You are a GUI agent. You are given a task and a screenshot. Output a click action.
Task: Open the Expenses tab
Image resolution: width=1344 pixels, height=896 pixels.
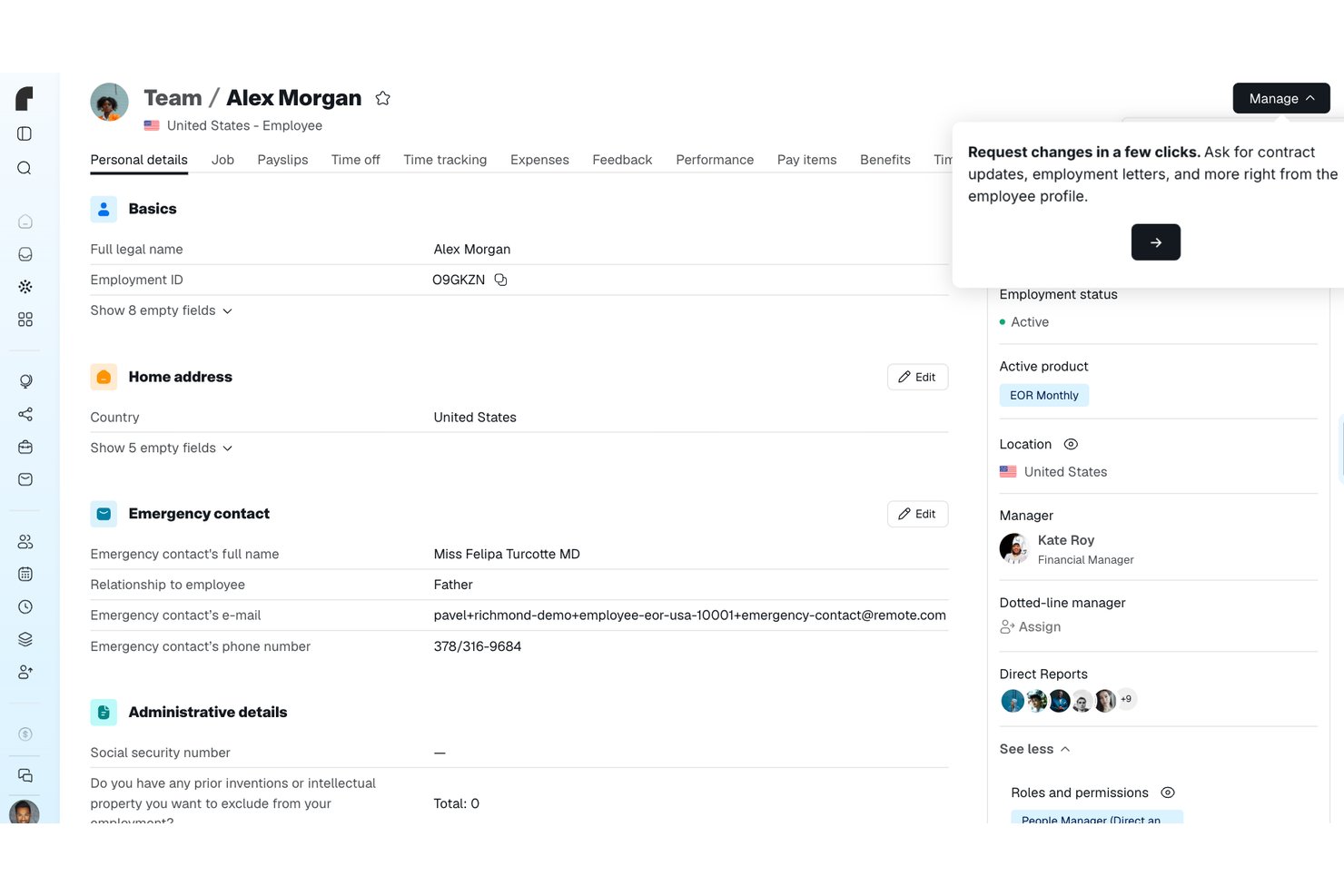tap(539, 160)
